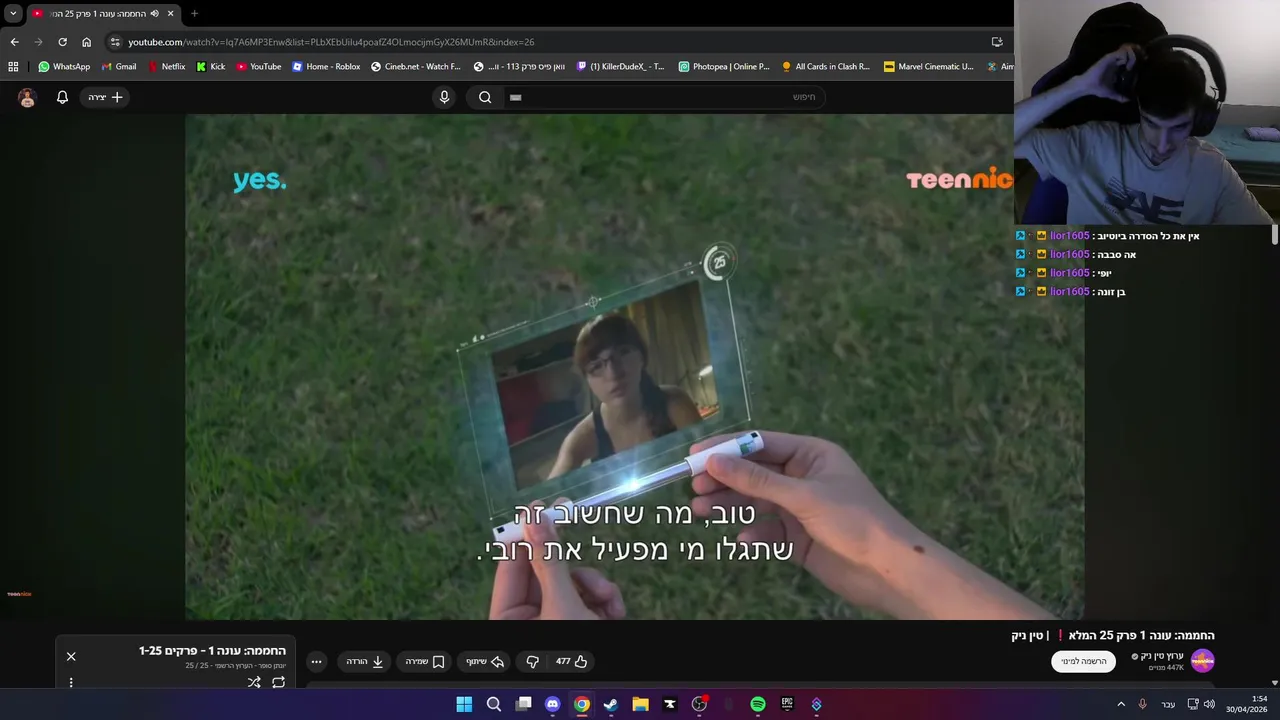This screenshot has height=720, width=1280.
Task: Click the site information icon in address bar
Action: tap(115, 42)
